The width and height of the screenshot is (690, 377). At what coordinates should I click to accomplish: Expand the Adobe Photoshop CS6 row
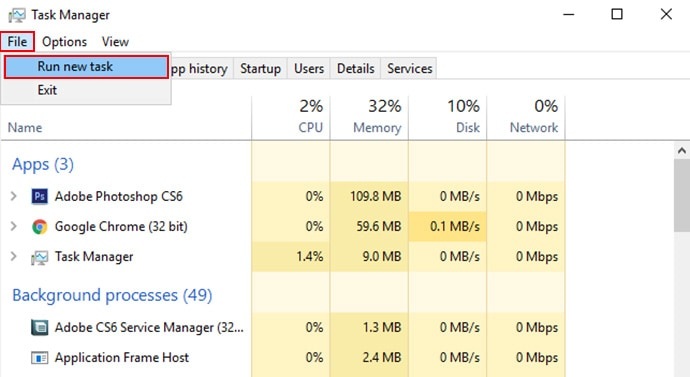(14, 196)
